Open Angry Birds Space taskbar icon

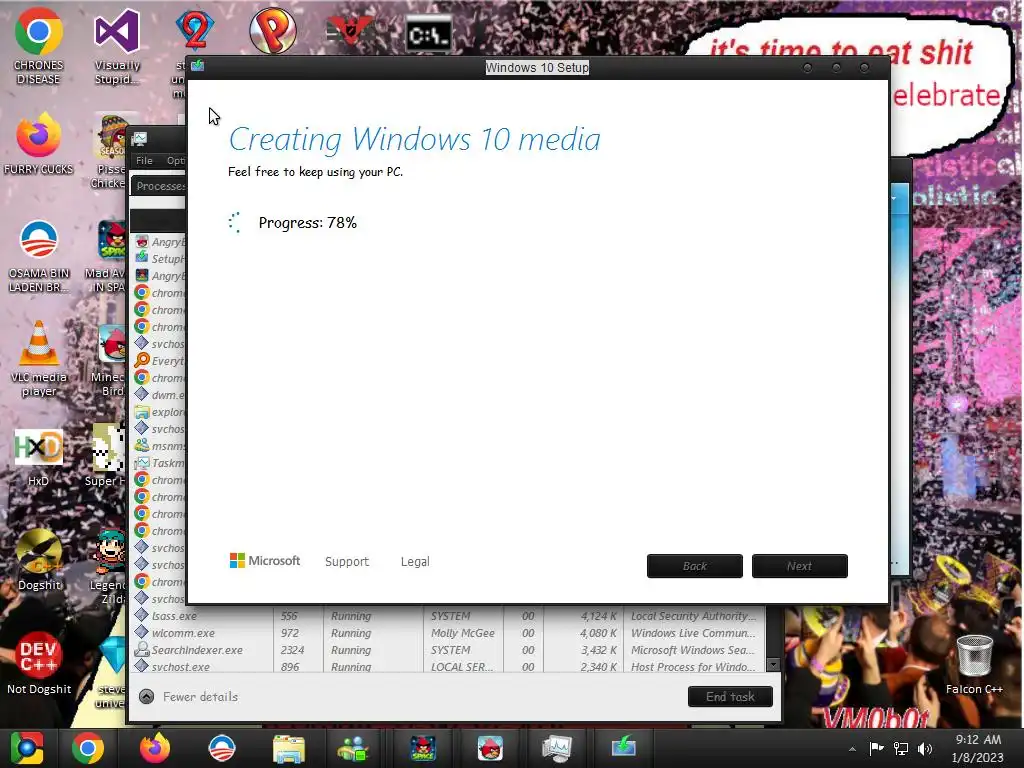pyautogui.click(x=423, y=748)
